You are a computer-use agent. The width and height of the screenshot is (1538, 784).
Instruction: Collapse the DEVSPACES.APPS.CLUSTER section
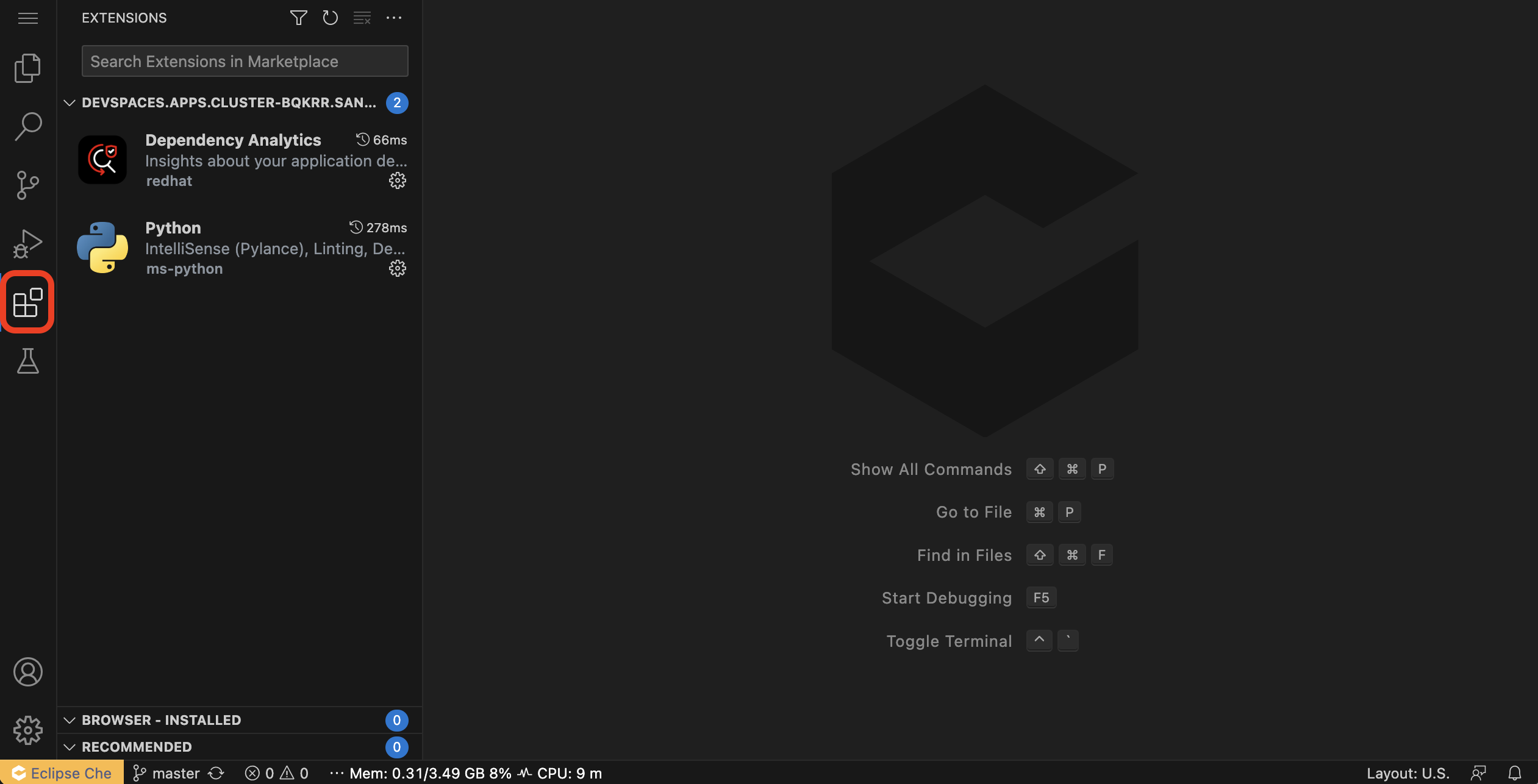pyautogui.click(x=70, y=102)
